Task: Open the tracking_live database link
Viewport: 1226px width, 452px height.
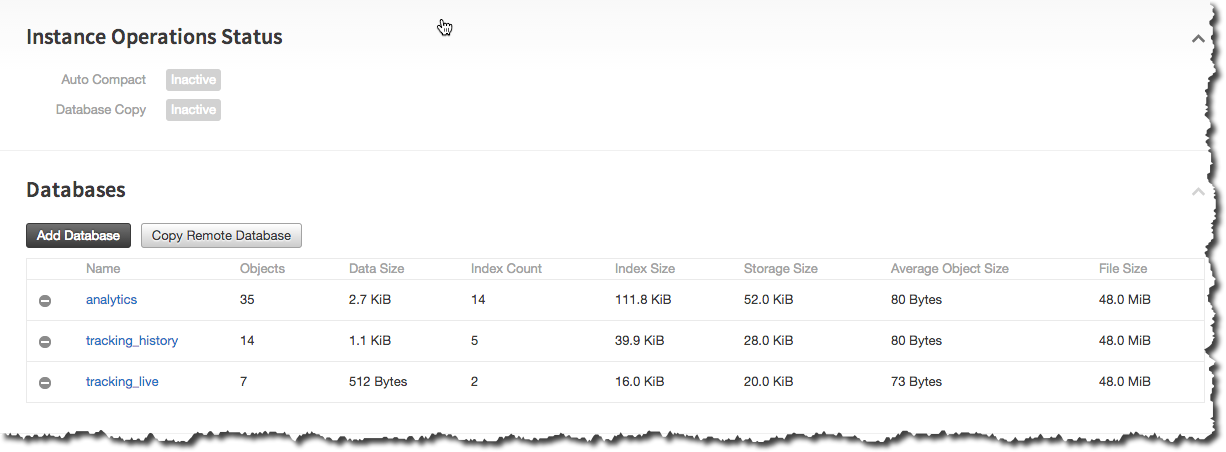Action: tap(122, 382)
